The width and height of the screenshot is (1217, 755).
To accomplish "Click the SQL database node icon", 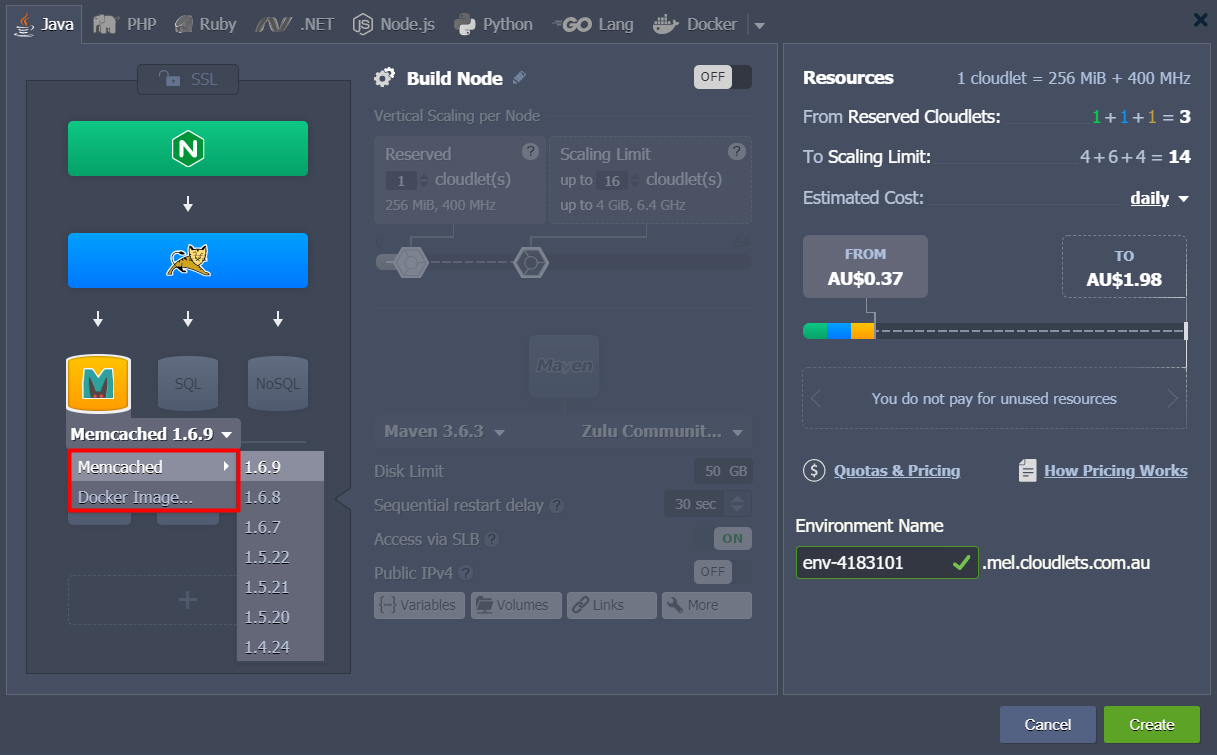I will click(x=188, y=383).
